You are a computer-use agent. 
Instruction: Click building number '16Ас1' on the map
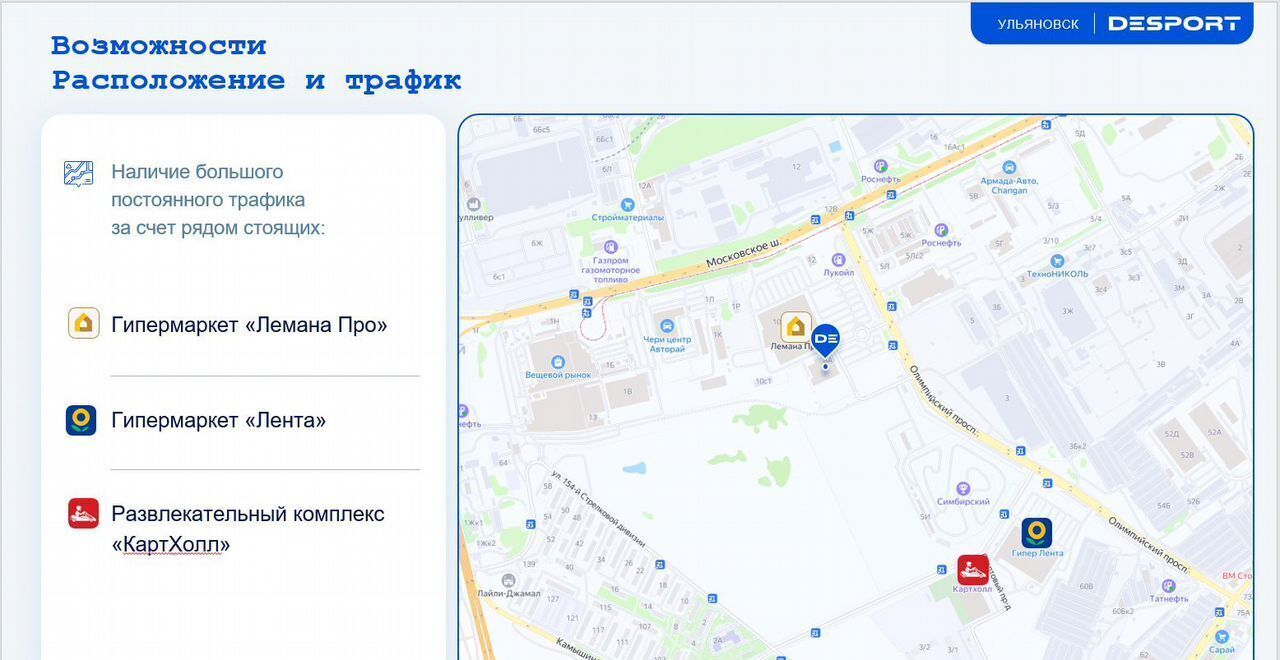[954, 147]
